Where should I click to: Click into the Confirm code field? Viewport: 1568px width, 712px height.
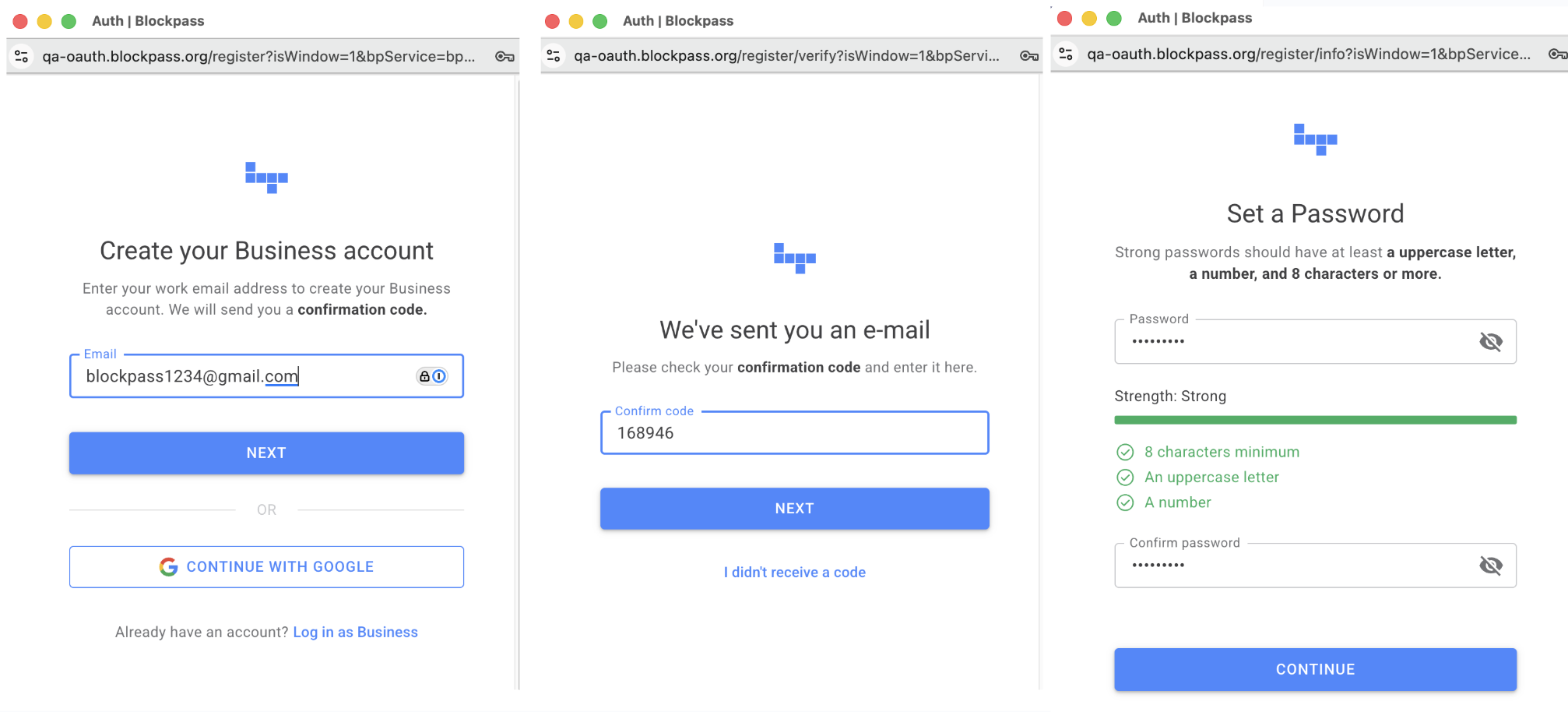(x=794, y=433)
